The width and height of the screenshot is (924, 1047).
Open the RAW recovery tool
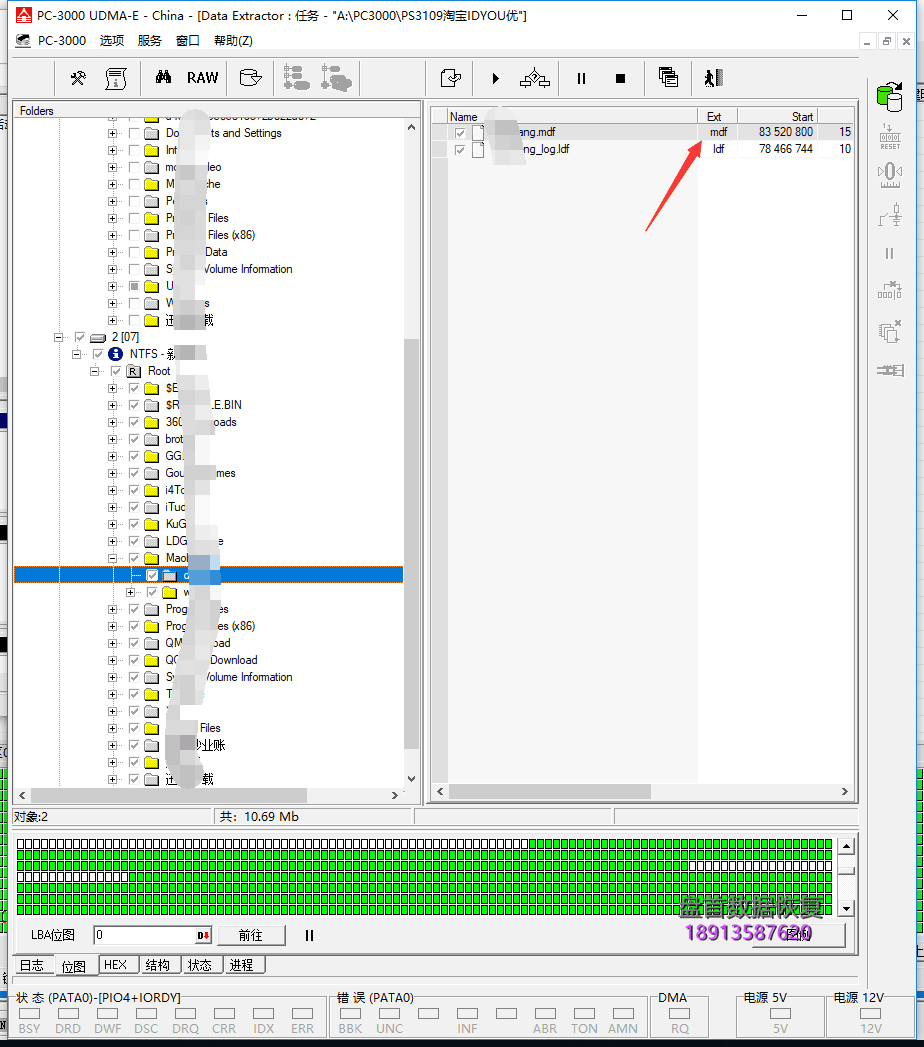[x=202, y=78]
